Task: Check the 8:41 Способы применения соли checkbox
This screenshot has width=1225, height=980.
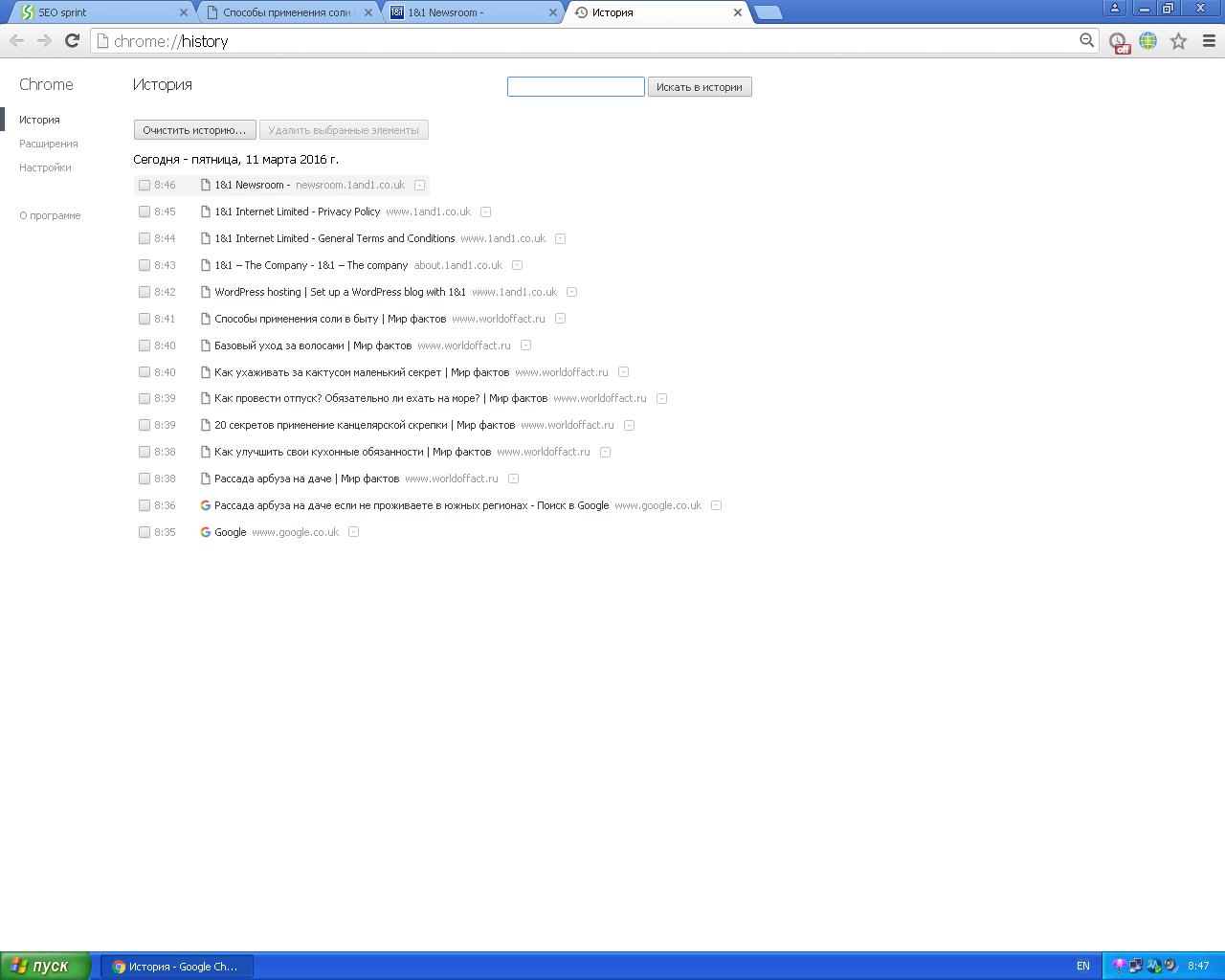Action: (145, 319)
